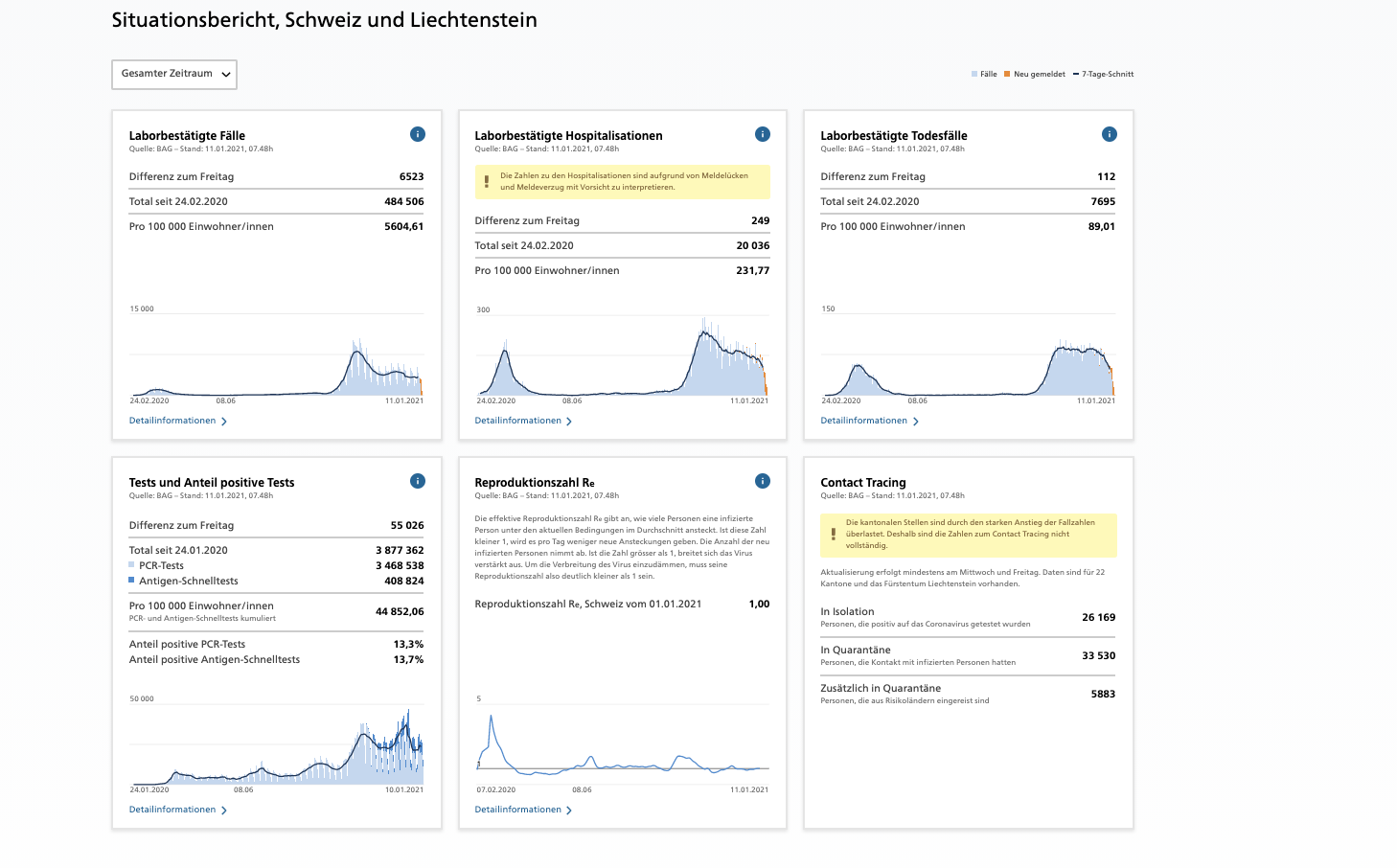The height and width of the screenshot is (868, 1397).
Task: Show info for Laborbestätigte Todesfälle
Action: (x=1109, y=134)
